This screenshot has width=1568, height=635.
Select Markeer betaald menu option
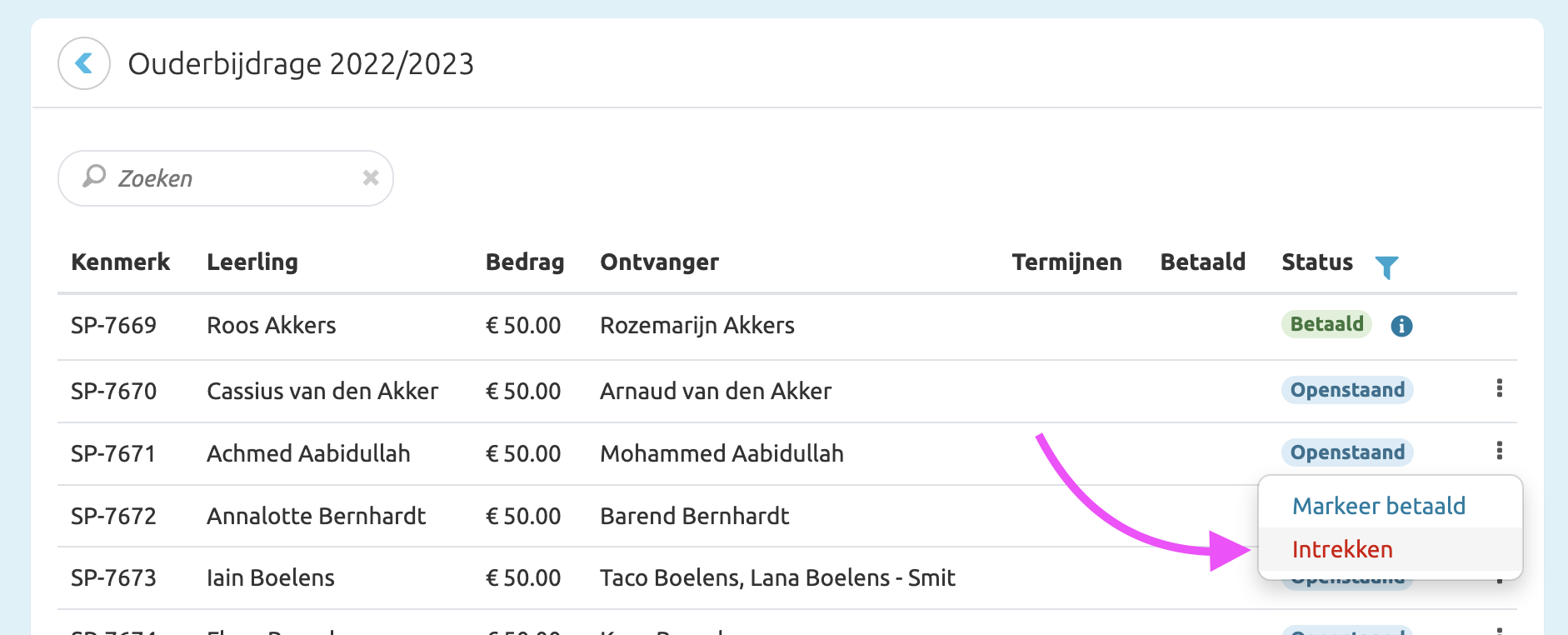1378,506
